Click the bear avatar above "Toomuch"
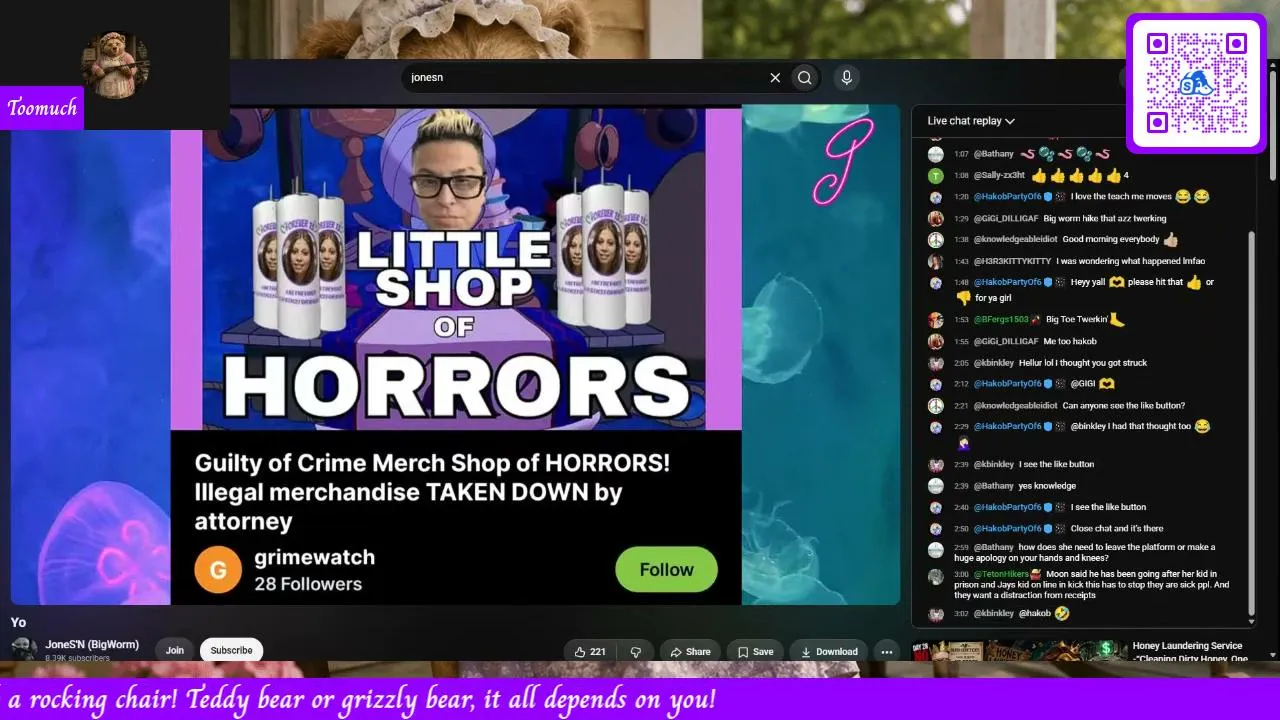This screenshot has height=720, width=1280. pos(115,63)
